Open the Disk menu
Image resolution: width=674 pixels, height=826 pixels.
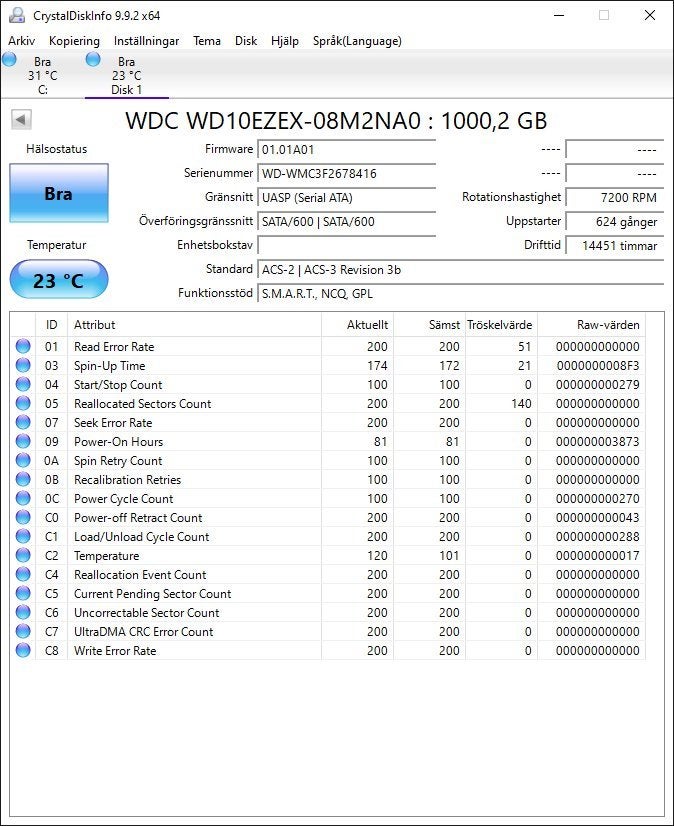pyautogui.click(x=246, y=41)
